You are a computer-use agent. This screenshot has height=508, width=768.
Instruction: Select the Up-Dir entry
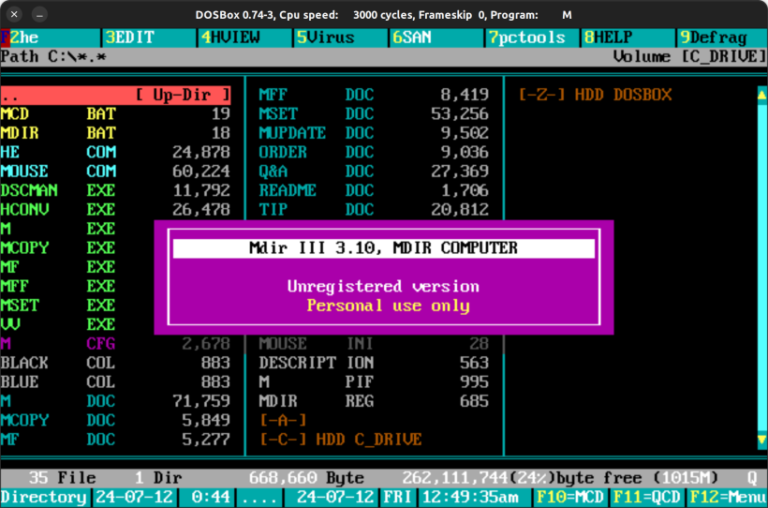point(116,95)
